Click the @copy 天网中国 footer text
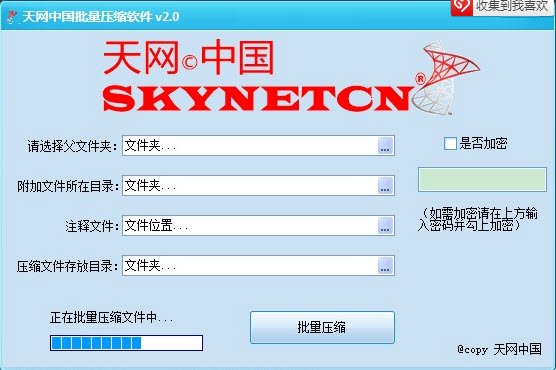The height and width of the screenshot is (370, 556). pyautogui.click(x=500, y=349)
